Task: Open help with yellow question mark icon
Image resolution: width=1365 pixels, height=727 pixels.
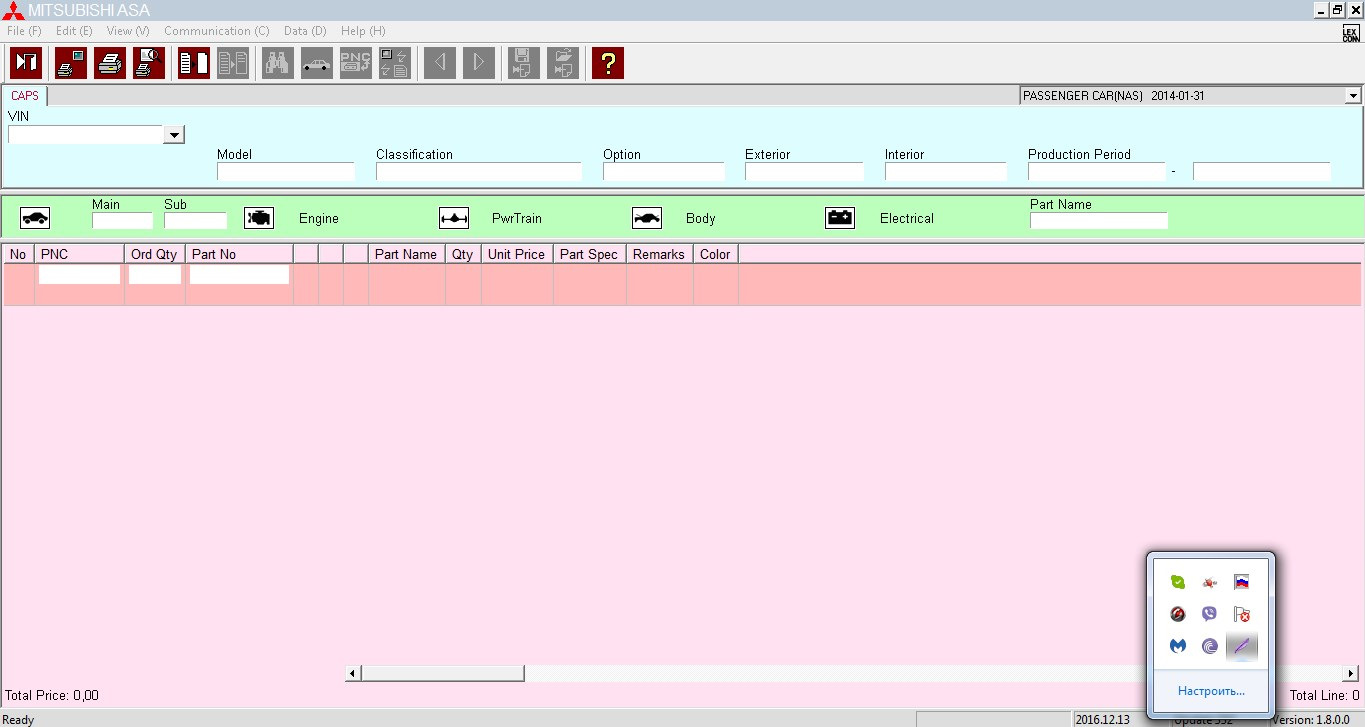Action: [x=608, y=63]
